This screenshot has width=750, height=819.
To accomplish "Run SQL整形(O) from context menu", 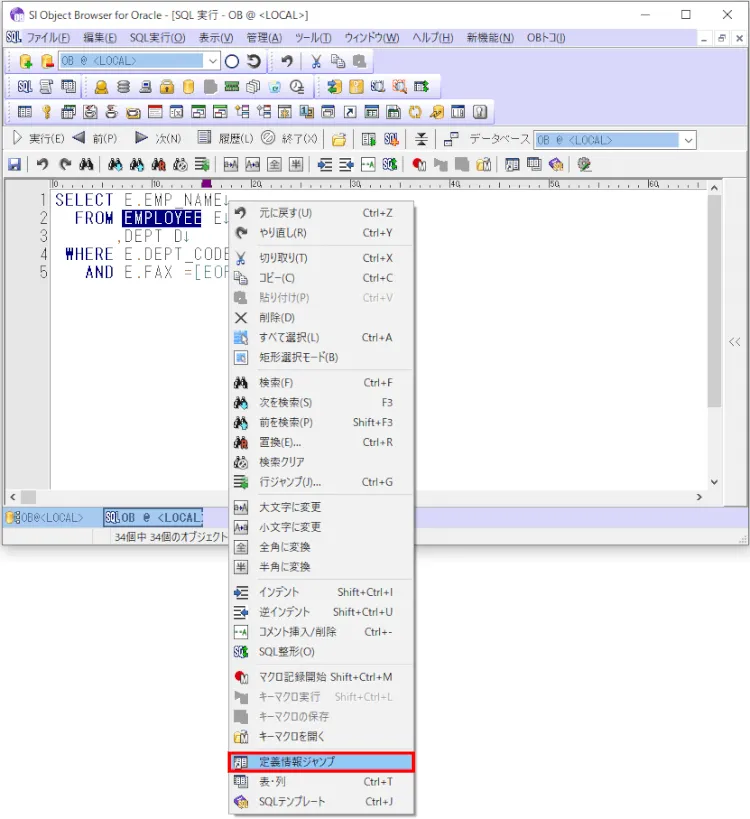I will tap(321, 652).
